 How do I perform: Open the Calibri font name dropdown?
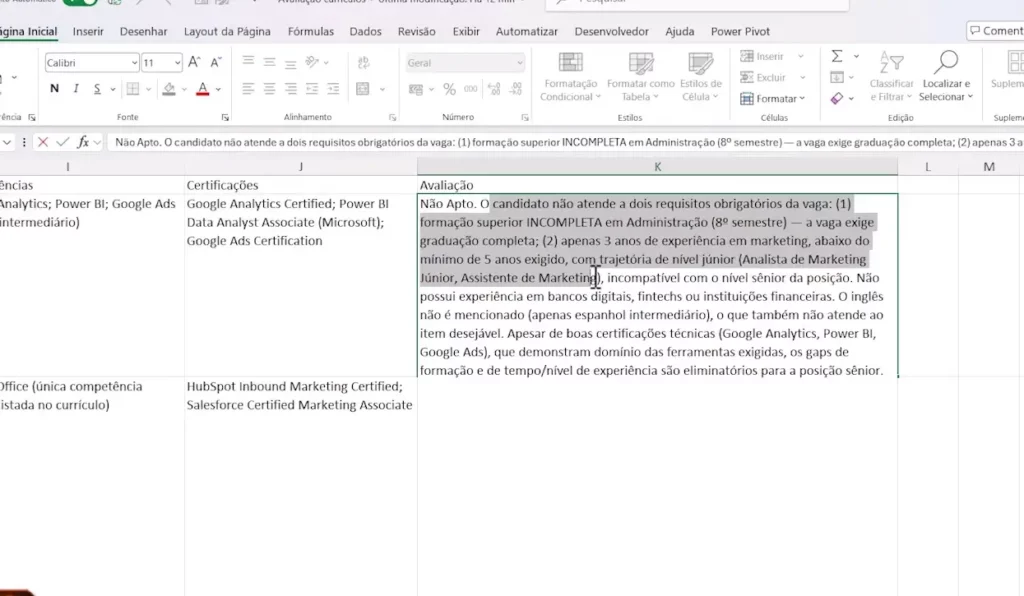[135, 63]
